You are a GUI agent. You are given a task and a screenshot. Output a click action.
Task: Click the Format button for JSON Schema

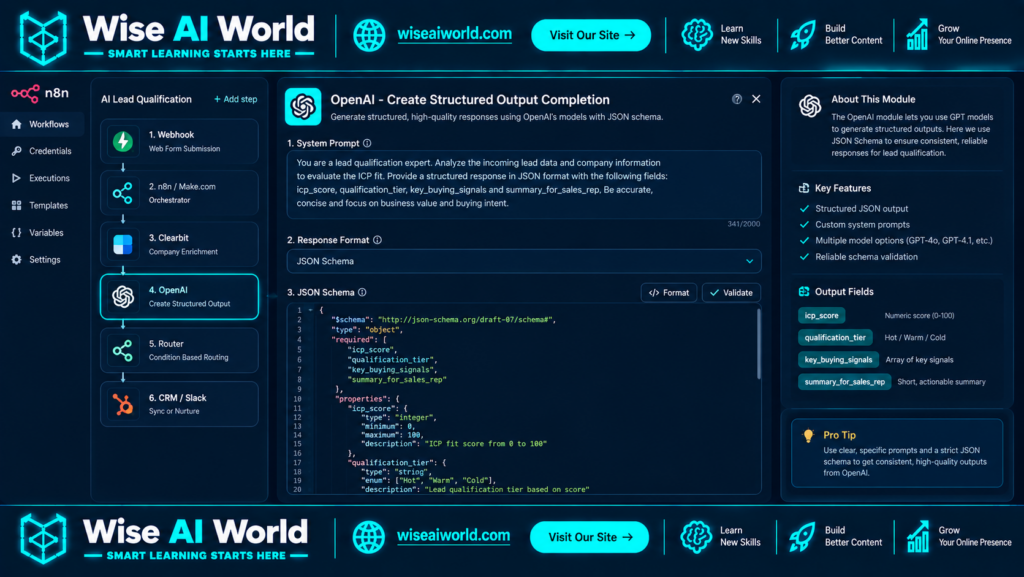click(x=669, y=292)
